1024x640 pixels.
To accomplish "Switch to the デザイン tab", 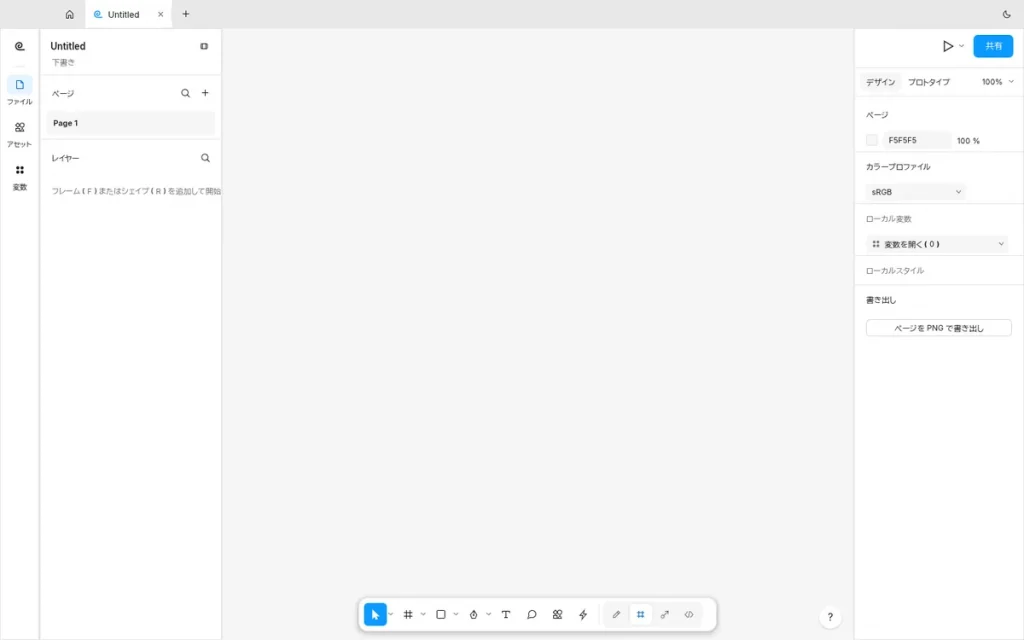I will coord(880,82).
